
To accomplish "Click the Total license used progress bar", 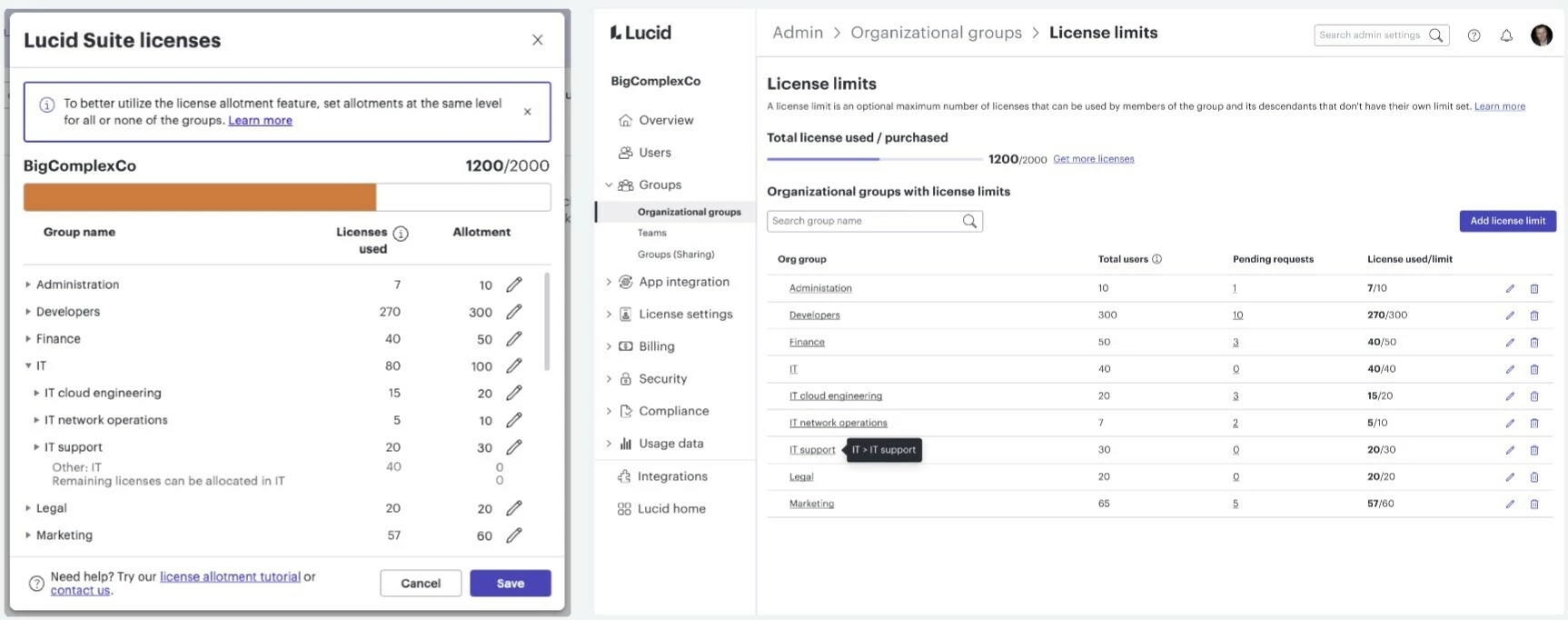I will pos(874,159).
